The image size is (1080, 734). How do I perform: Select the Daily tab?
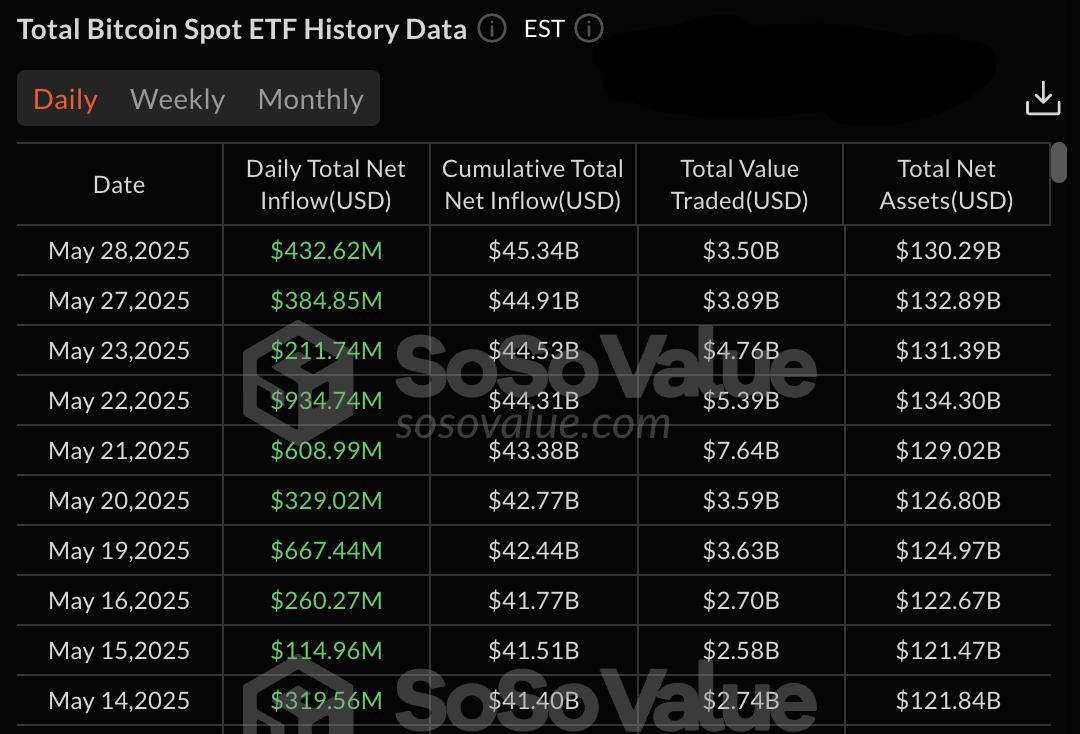[65, 99]
